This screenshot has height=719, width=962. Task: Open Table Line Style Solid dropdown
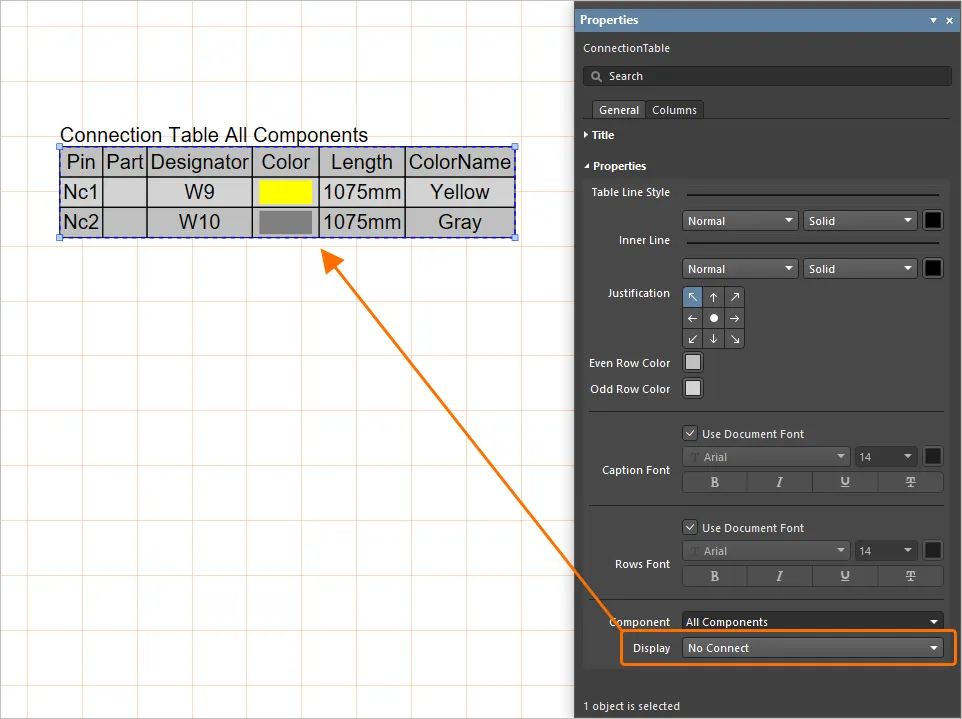click(x=860, y=221)
